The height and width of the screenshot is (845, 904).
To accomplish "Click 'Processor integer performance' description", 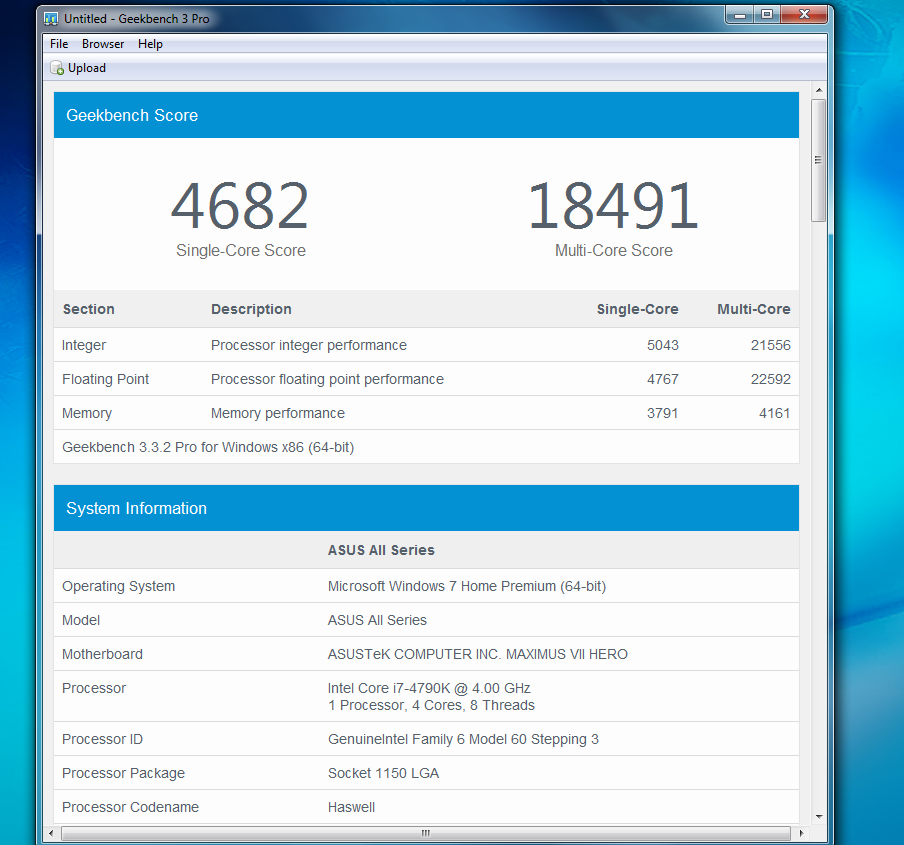I will pyautogui.click(x=308, y=345).
